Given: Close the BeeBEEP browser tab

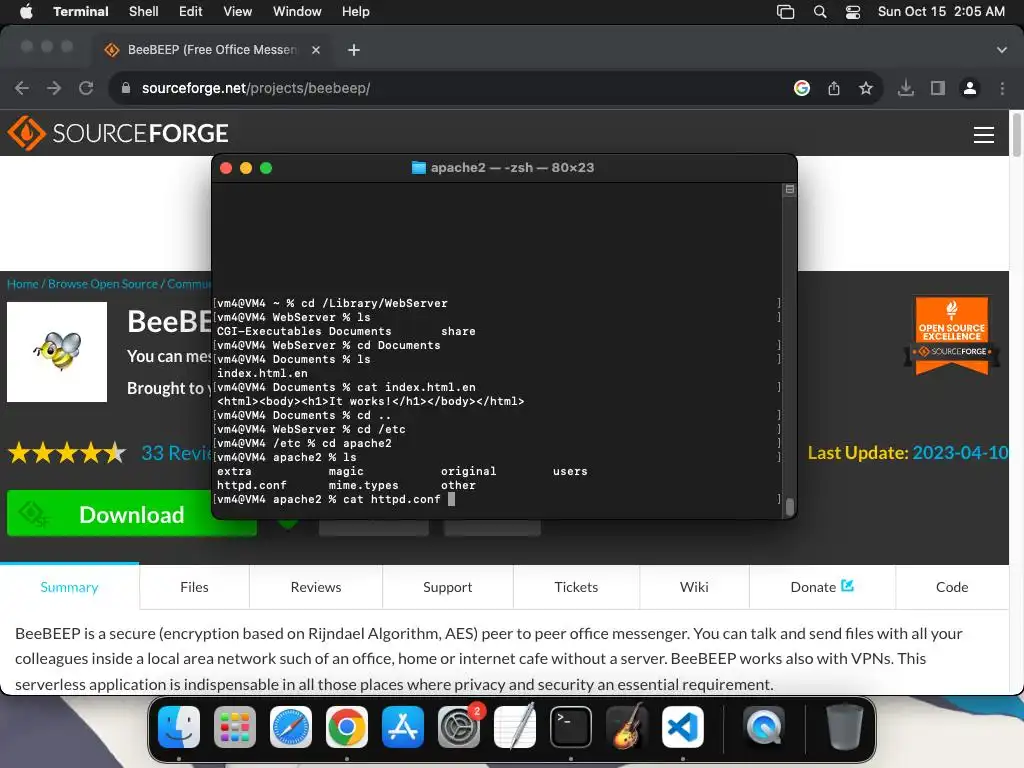Looking at the screenshot, I should pos(316,50).
